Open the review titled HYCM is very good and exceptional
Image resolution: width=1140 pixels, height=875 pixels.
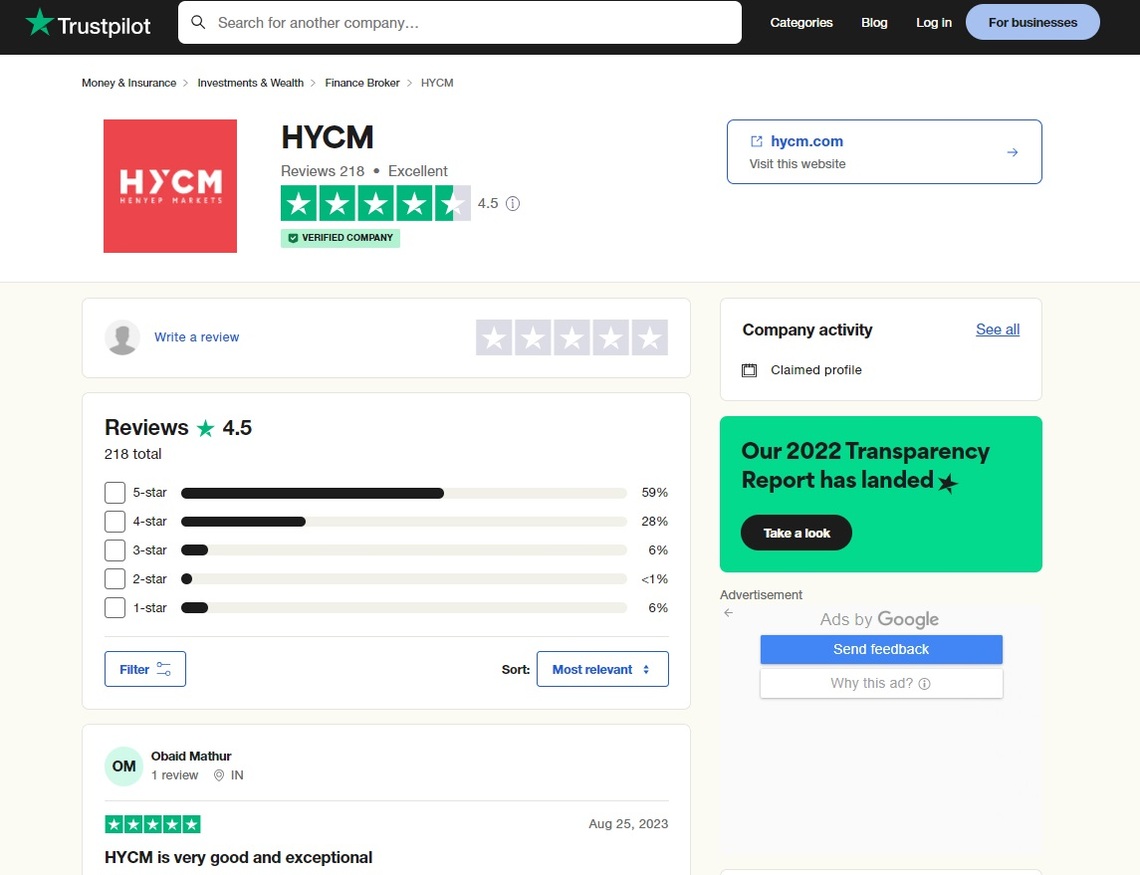click(x=238, y=858)
